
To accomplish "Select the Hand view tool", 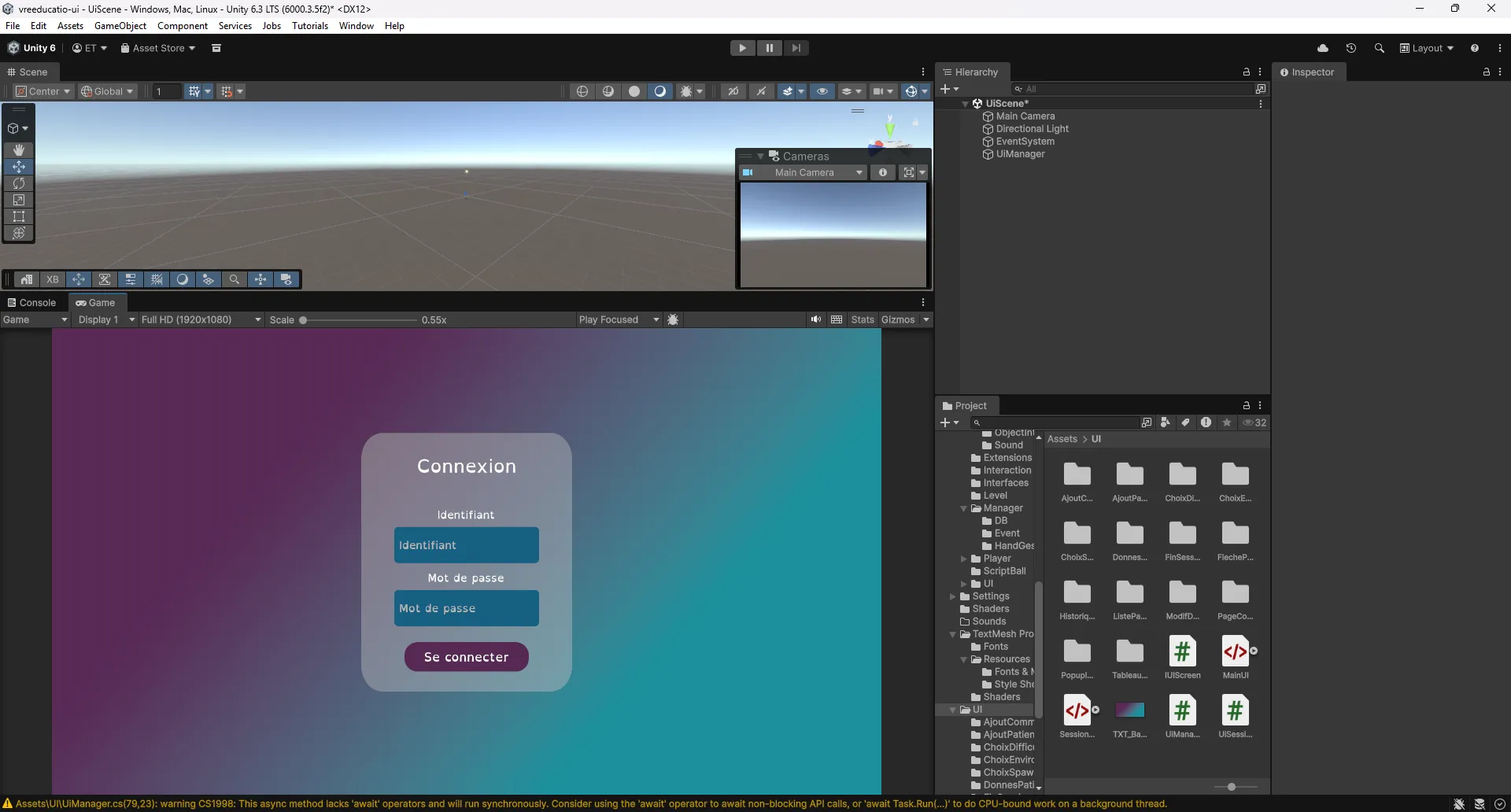I will 19,149.
